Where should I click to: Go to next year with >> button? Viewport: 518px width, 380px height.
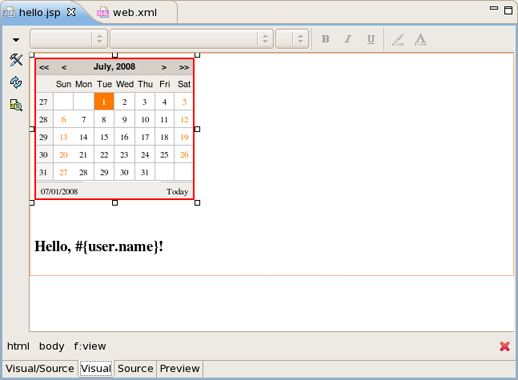pos(184,67)
